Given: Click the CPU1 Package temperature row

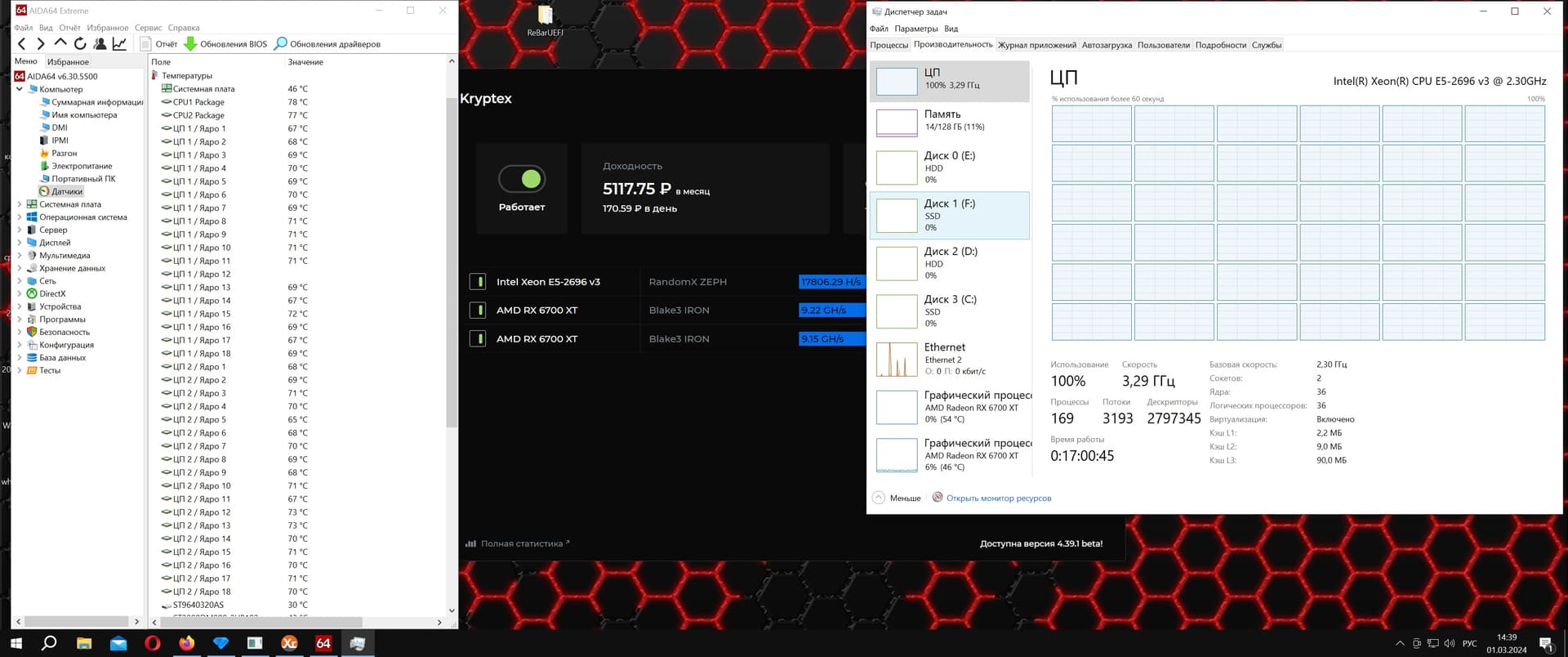Looking at the screenshot, I should (298, 102).
